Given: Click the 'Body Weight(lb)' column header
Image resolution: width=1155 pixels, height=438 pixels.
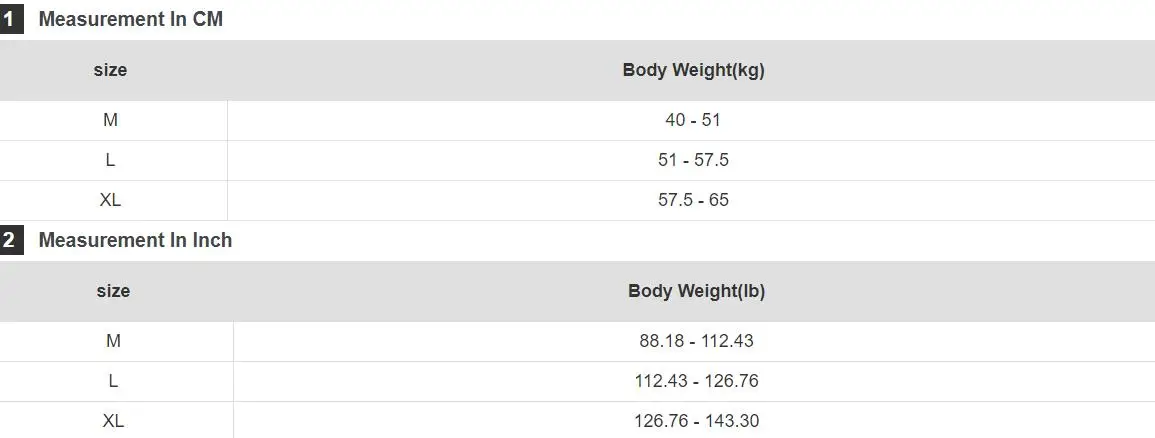Looking at the screenshot, I should (x=696, y=291).
